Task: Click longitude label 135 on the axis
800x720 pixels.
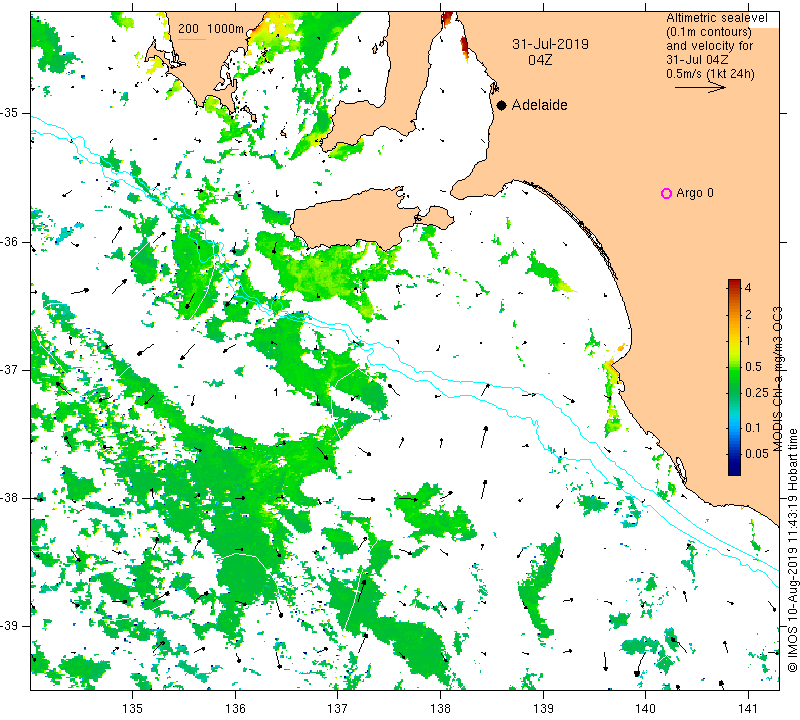Action: click(133, 708)
